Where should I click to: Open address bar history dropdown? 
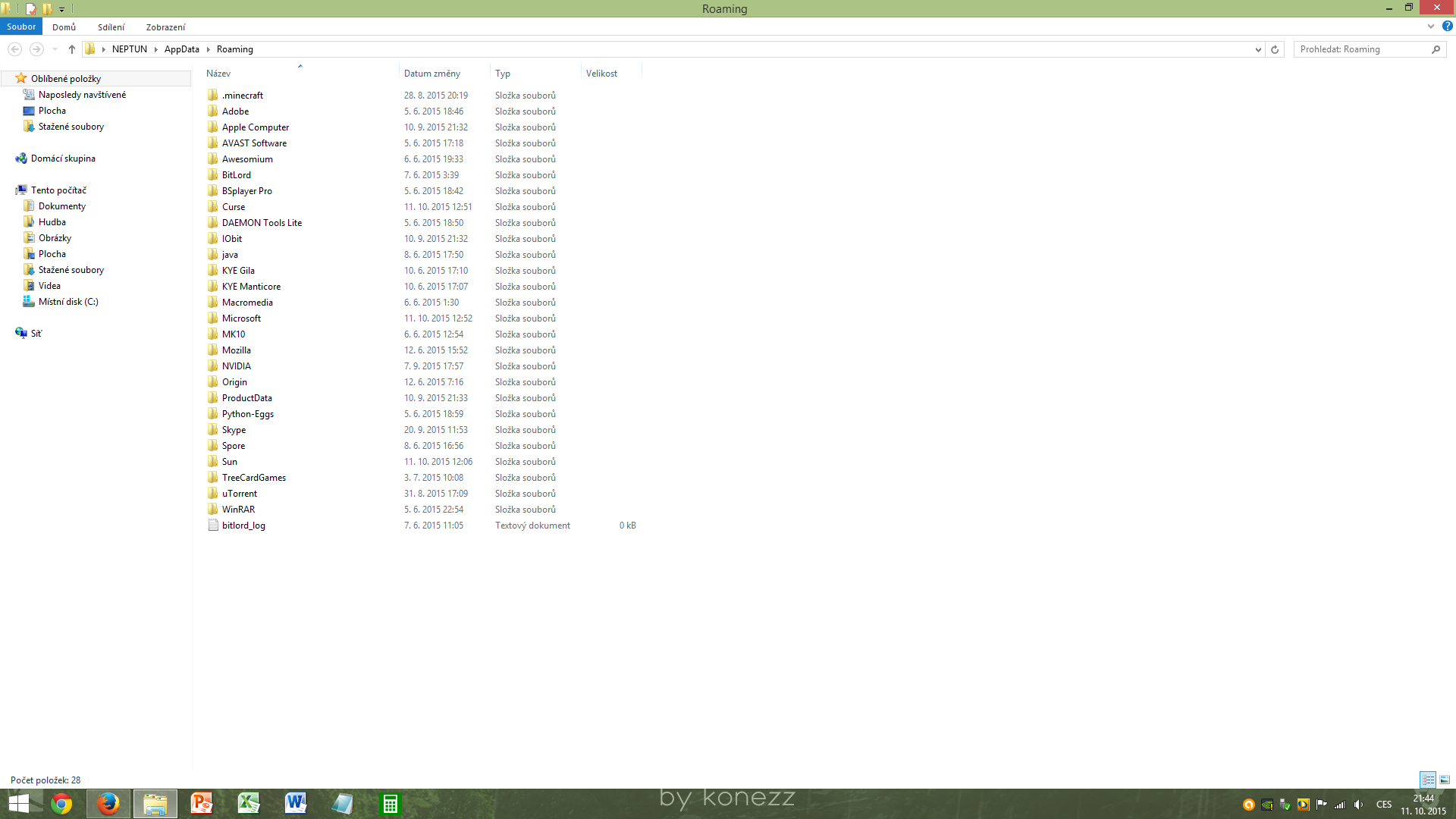(1258, 49)
